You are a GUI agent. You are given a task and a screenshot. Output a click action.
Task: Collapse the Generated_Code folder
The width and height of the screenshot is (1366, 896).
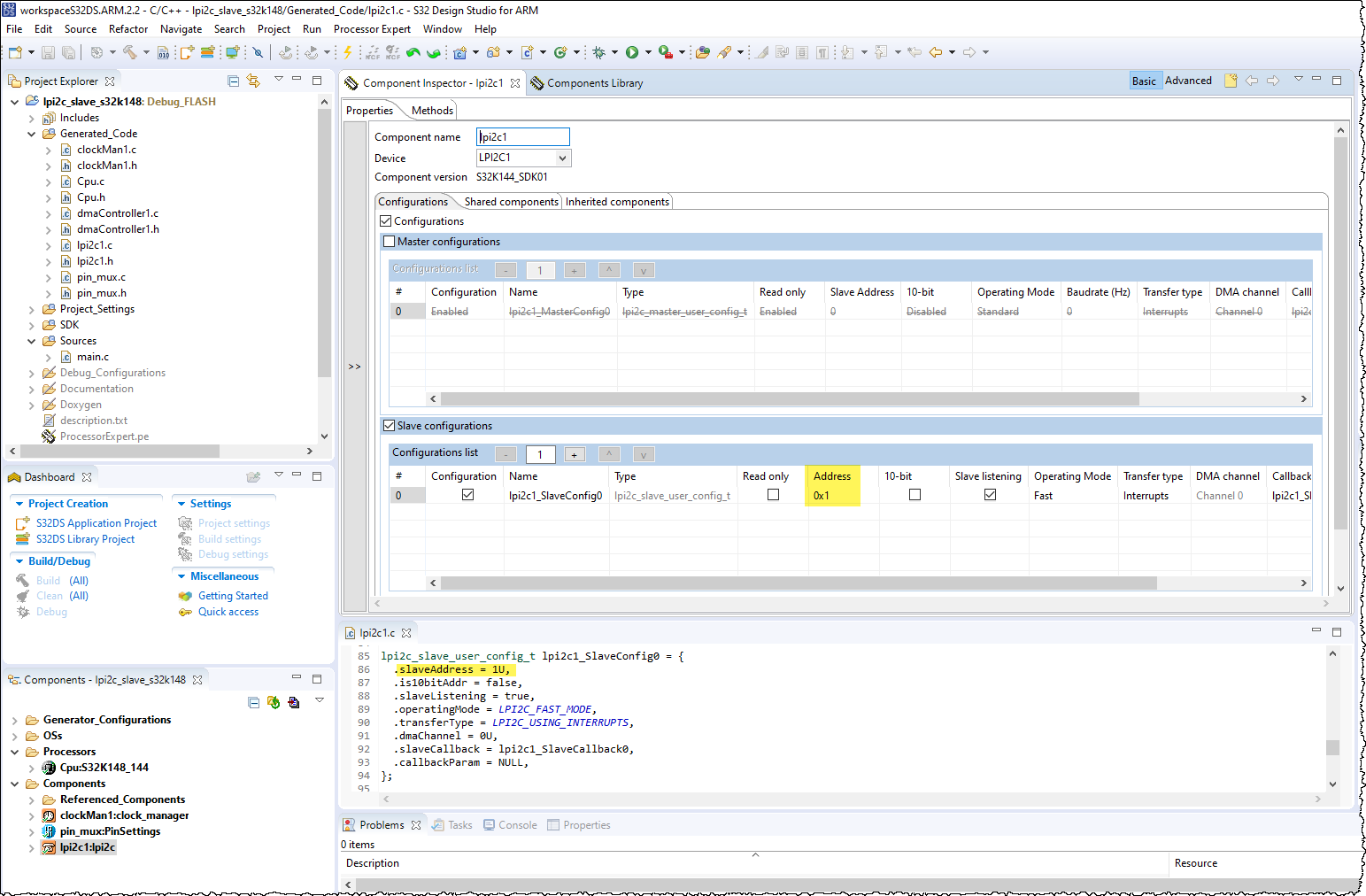[x=32, y=135]
